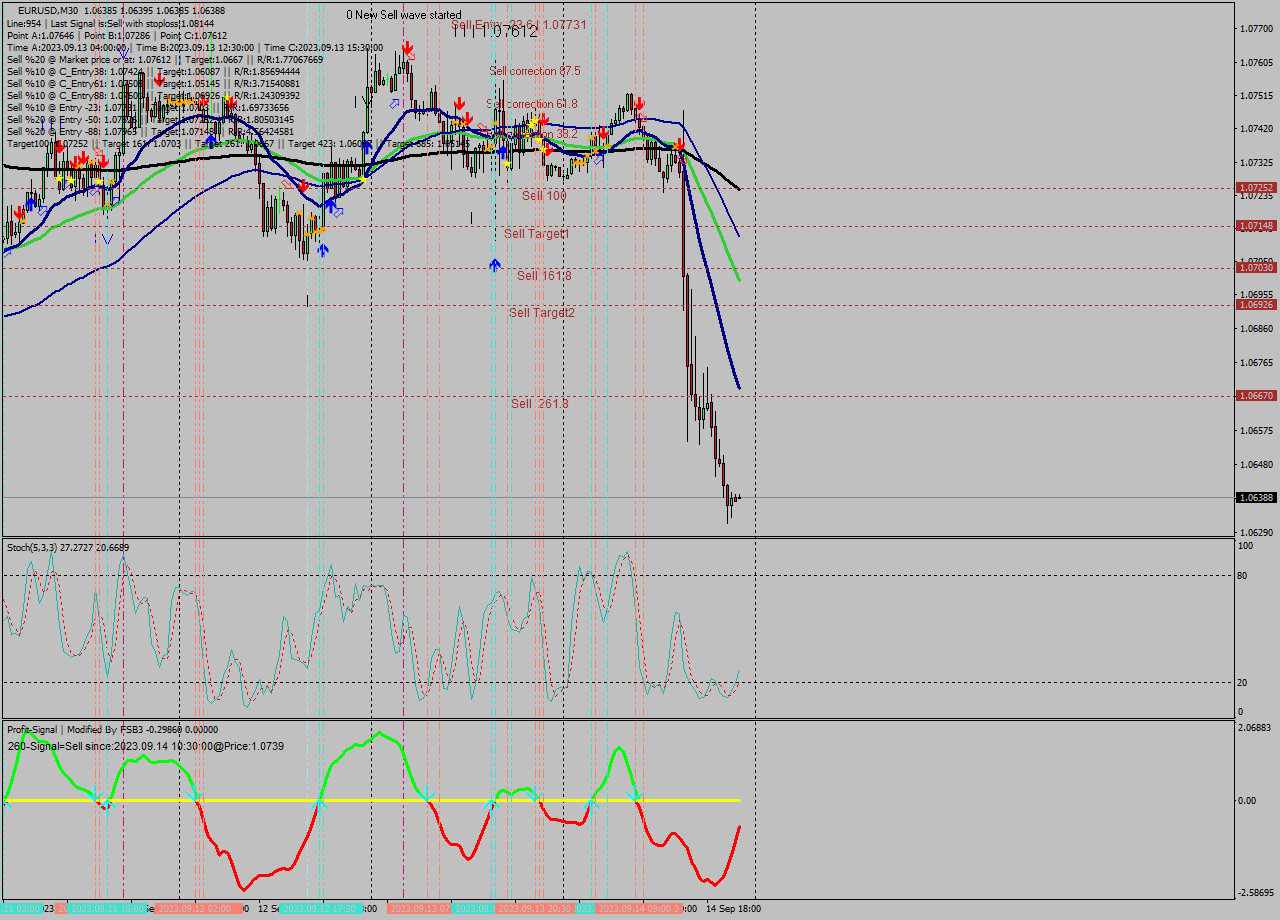Click the 'Sell %10 @ C_Entry38' info line
This screenshot has width=1280, height=920.
[x=153, y=71]
